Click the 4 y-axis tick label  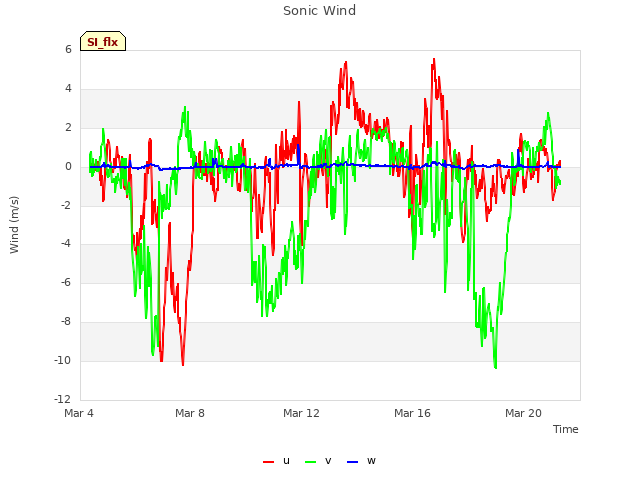tap(68, 89)
